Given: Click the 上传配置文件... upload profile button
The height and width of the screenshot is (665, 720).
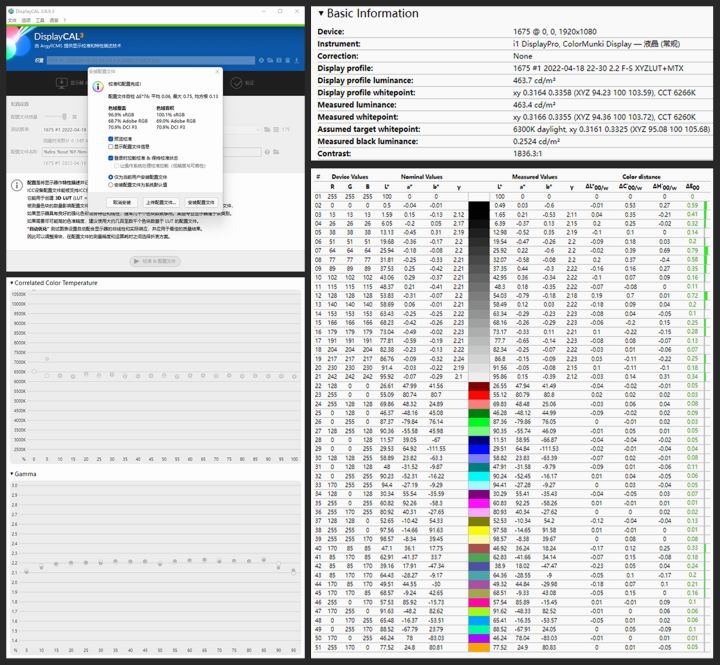Looking at the screenshot, I should [x=161, y=202].
